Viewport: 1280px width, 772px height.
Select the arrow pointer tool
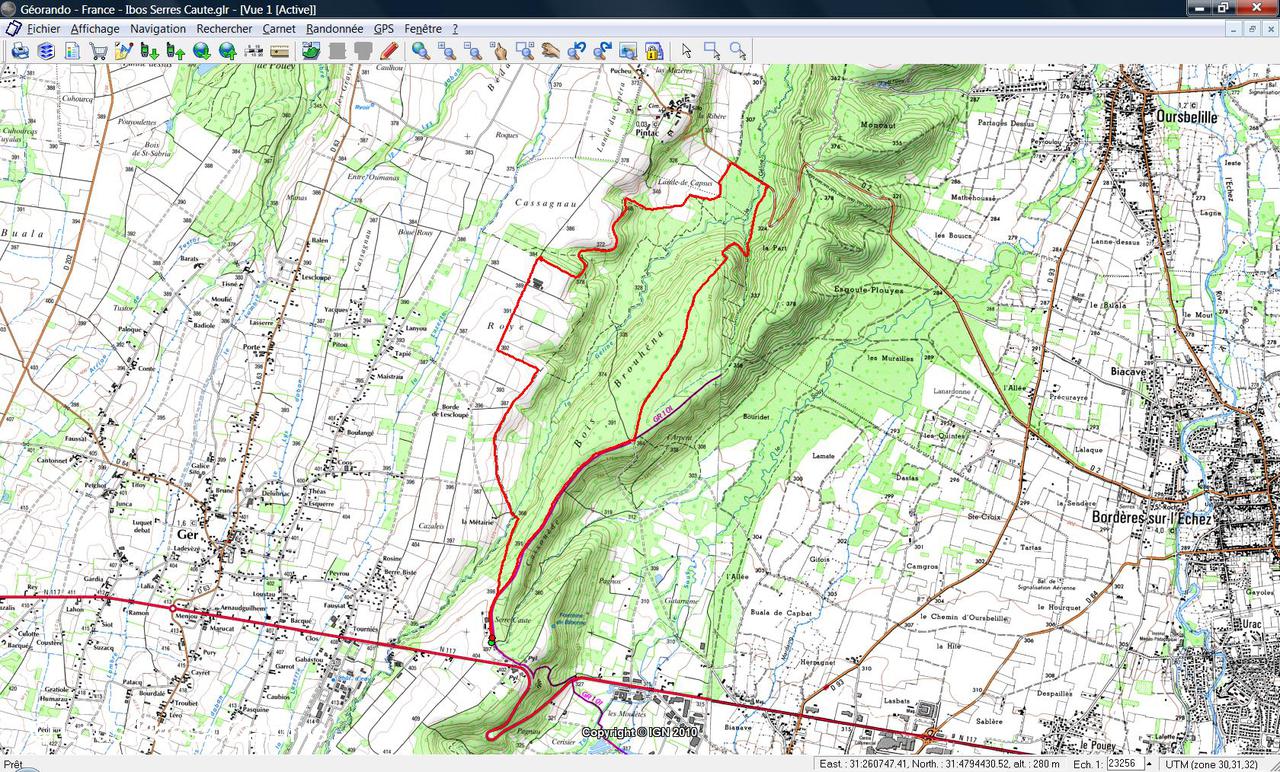[x=687, y=50]
